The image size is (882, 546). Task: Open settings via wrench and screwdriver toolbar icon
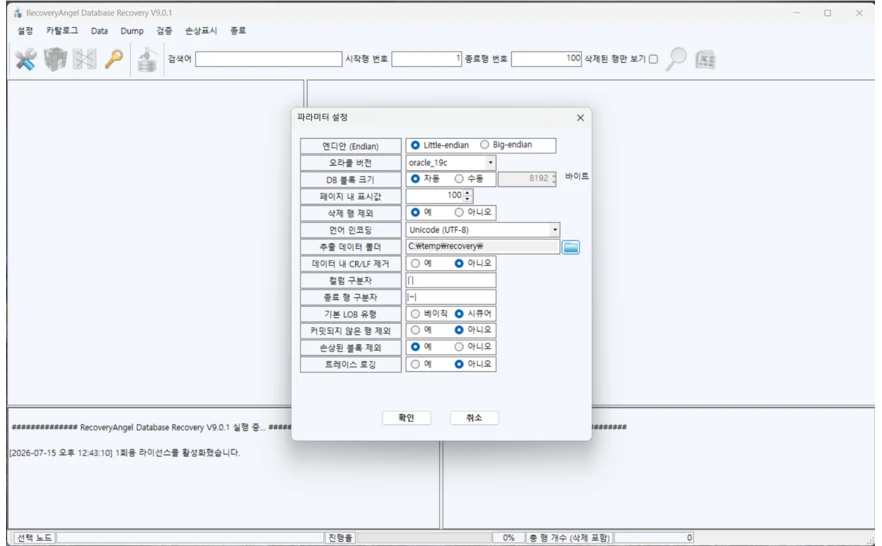[25, 59]
